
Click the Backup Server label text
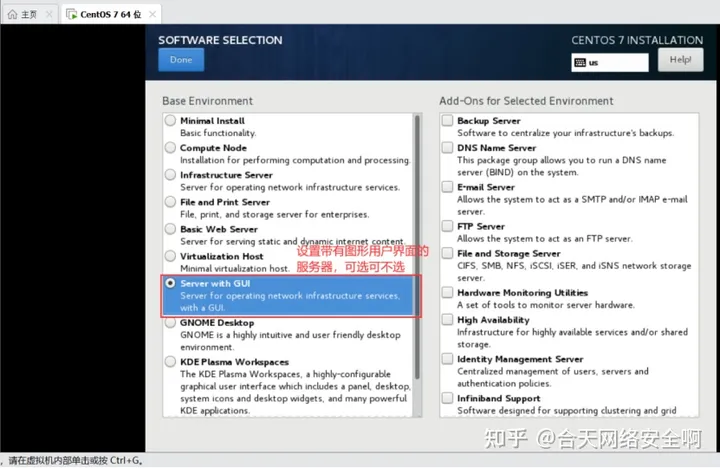[489, 121]
